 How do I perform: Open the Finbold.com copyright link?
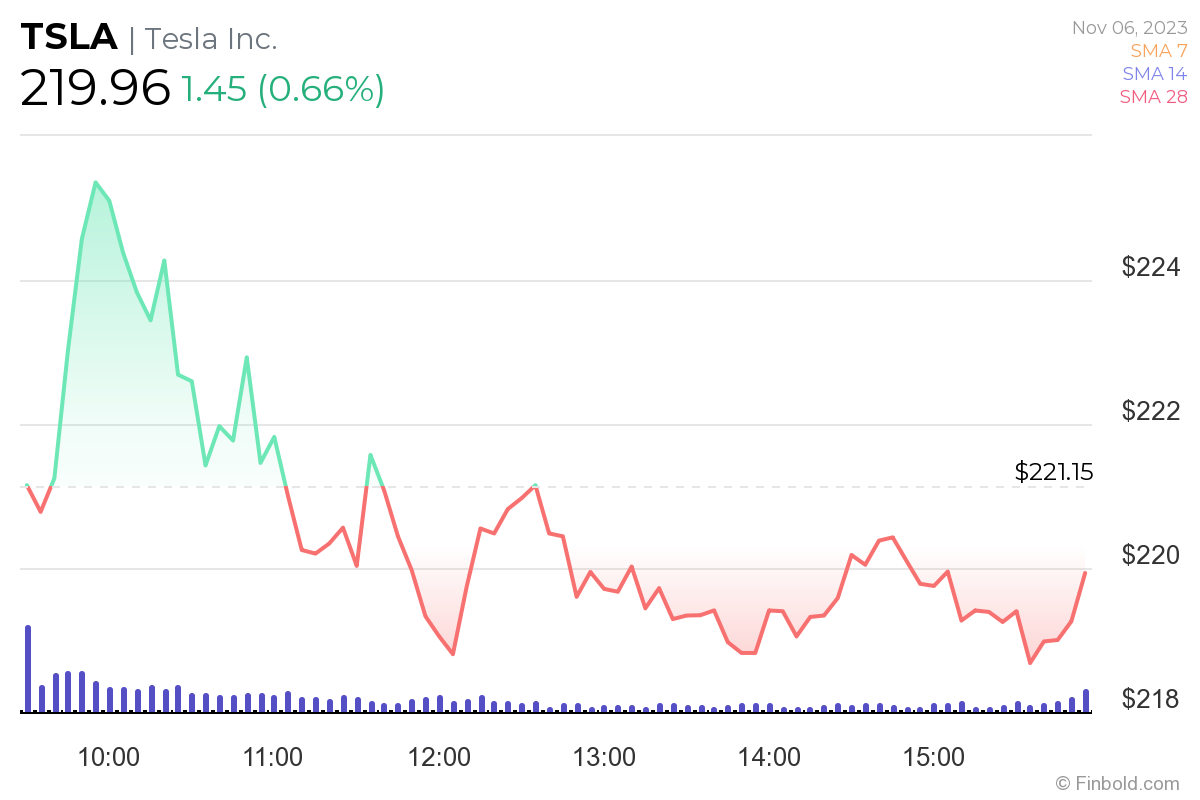pyautogui.click(x=1118, y=783)
